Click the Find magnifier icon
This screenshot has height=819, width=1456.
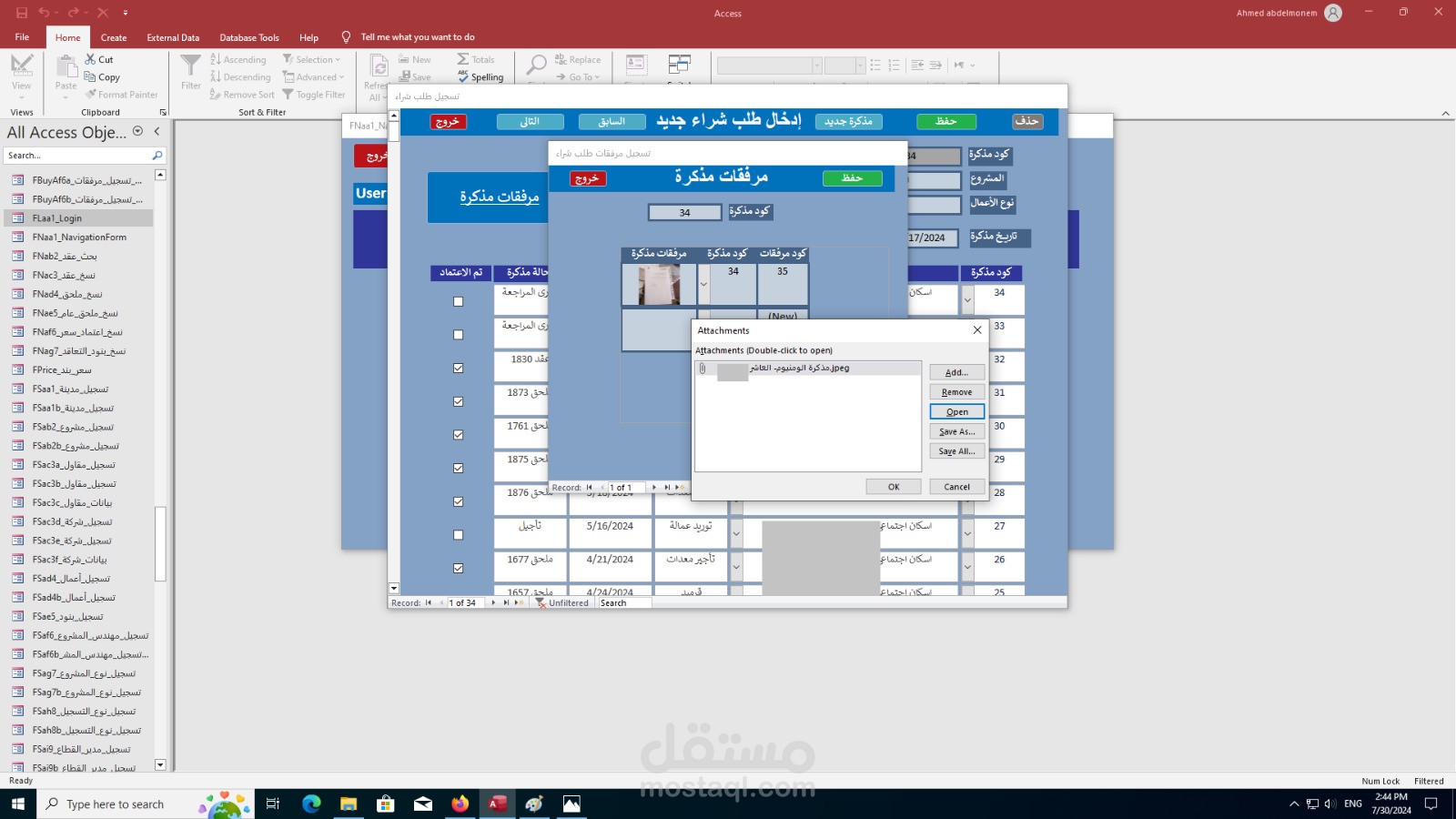537,65
